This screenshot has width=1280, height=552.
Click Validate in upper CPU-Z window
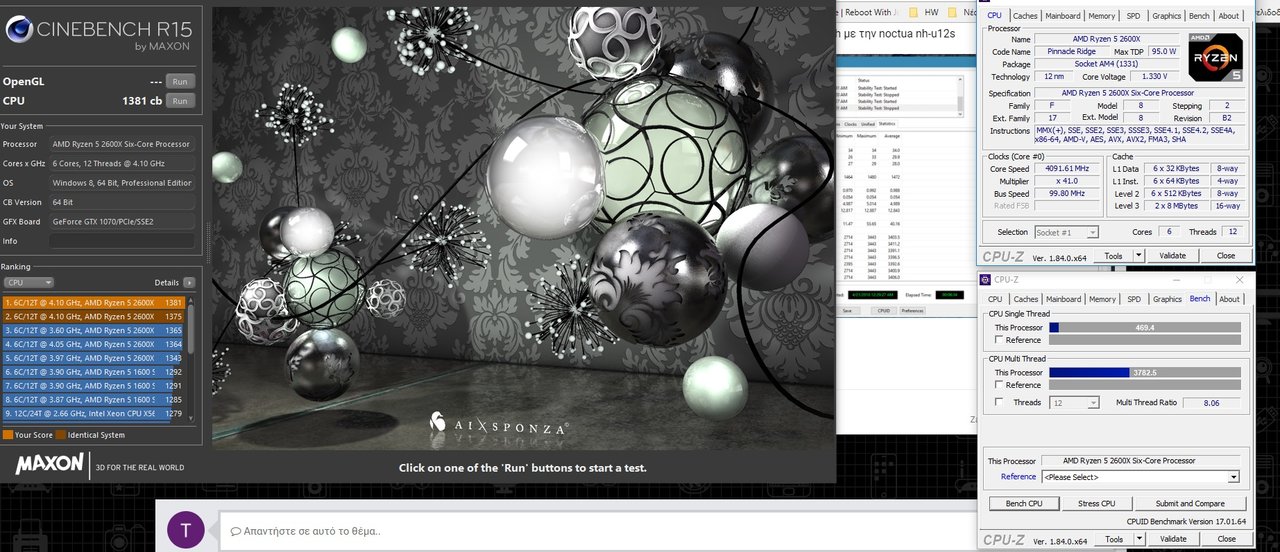coord(1173,256)
